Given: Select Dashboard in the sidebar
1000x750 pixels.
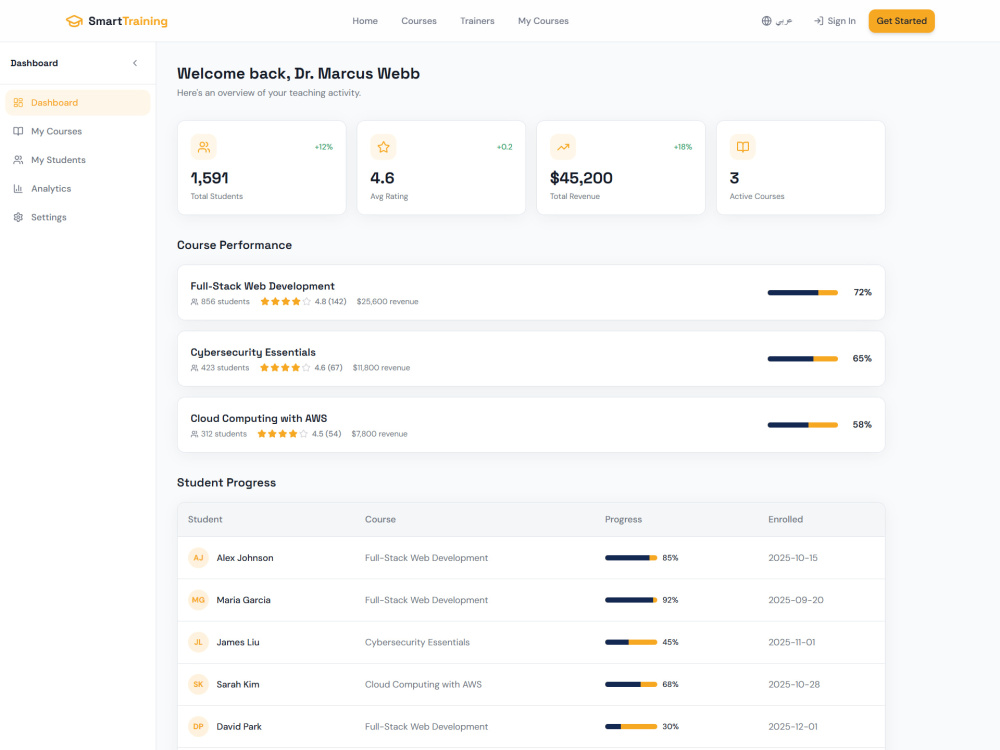Looking at the screenshot, I should (78, 103).
